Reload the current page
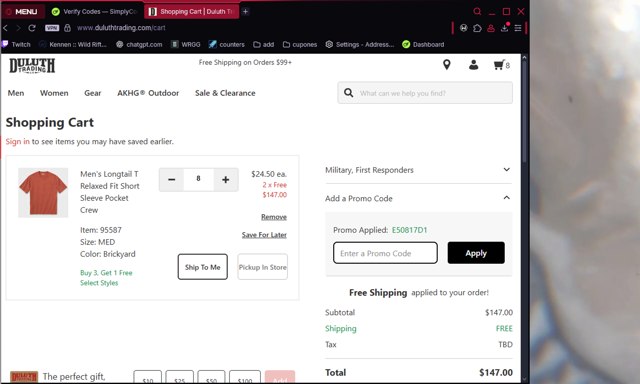 pyautogui.click(x=32, y=28)
